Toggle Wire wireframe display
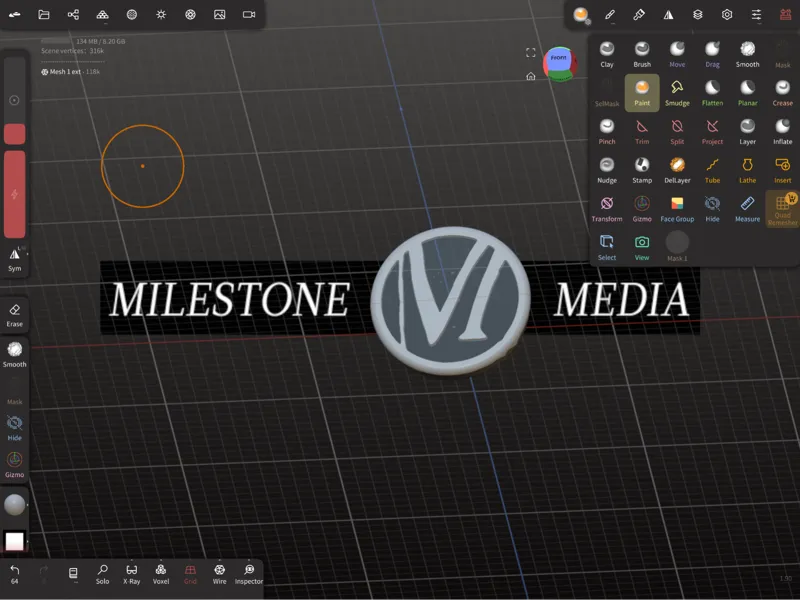Screen dimensions: 800x600 (219, 574)
